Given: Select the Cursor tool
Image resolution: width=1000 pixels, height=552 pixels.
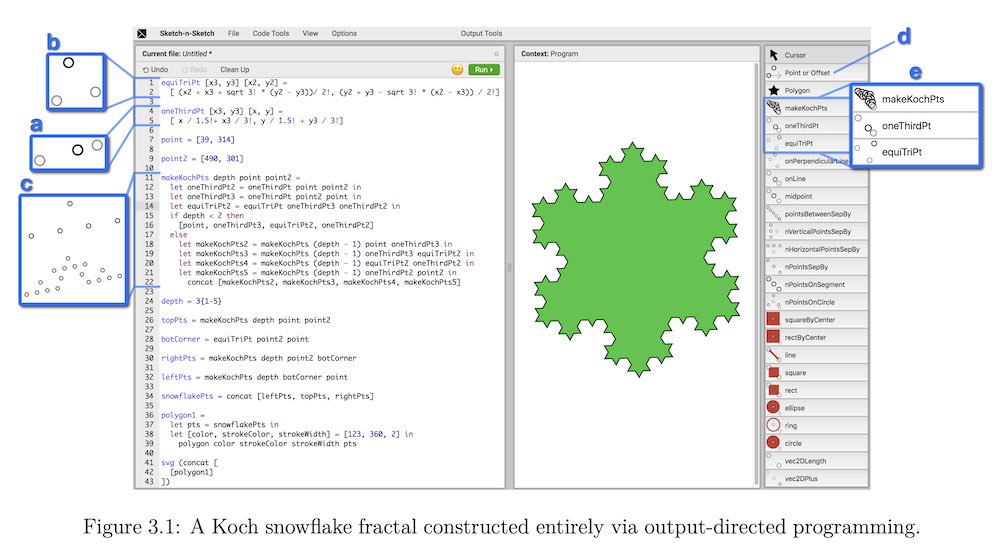Looking at the screenshot, I should tap(795, 55).
